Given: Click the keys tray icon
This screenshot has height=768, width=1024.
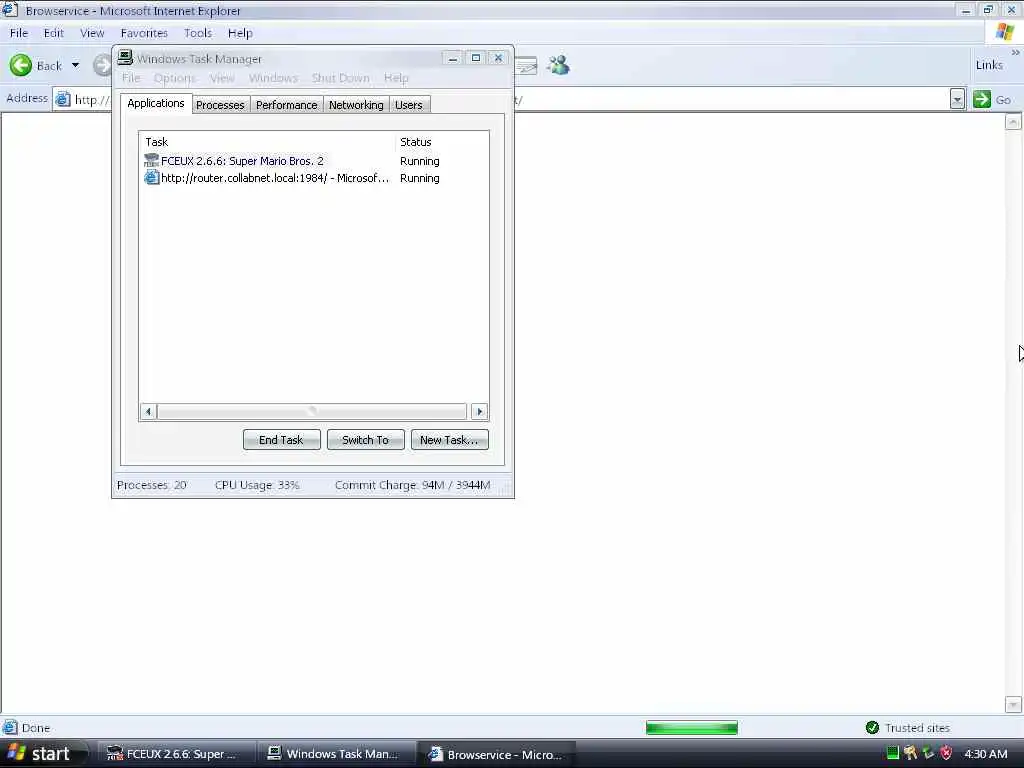Looking at the screenshot, I should [910, 753].
